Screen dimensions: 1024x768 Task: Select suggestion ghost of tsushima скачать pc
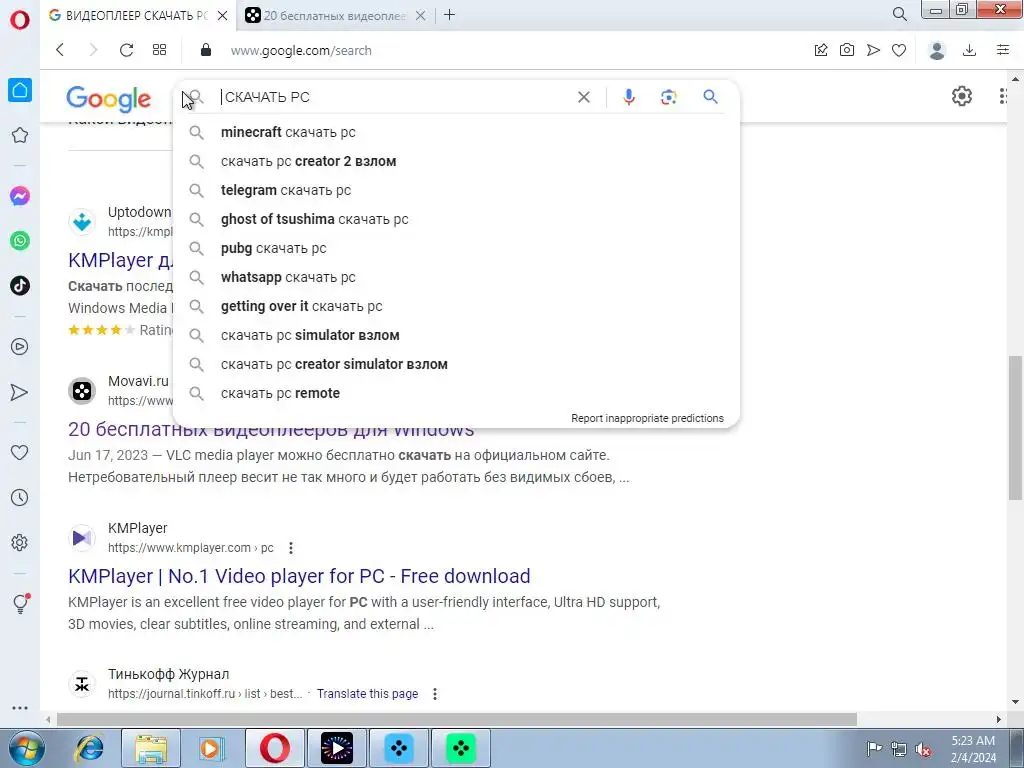pos(456,219)
